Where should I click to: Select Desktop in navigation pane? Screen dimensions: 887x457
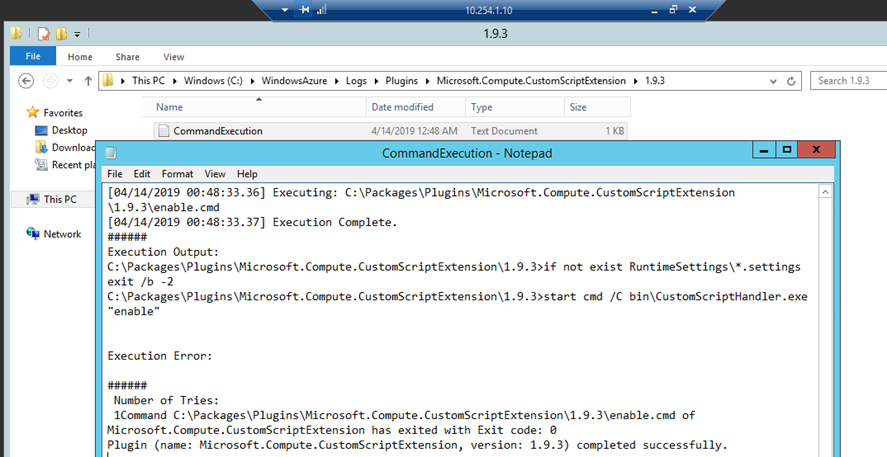(70, 130)
